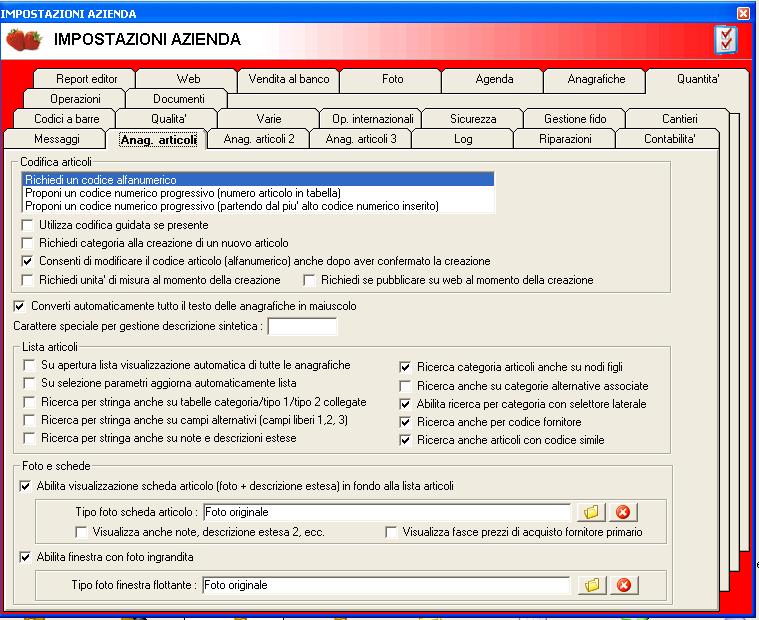Screen dimensions: 759x620
Task: Switch to Anag. articoli 2 tab
Action: coord(259,139)
